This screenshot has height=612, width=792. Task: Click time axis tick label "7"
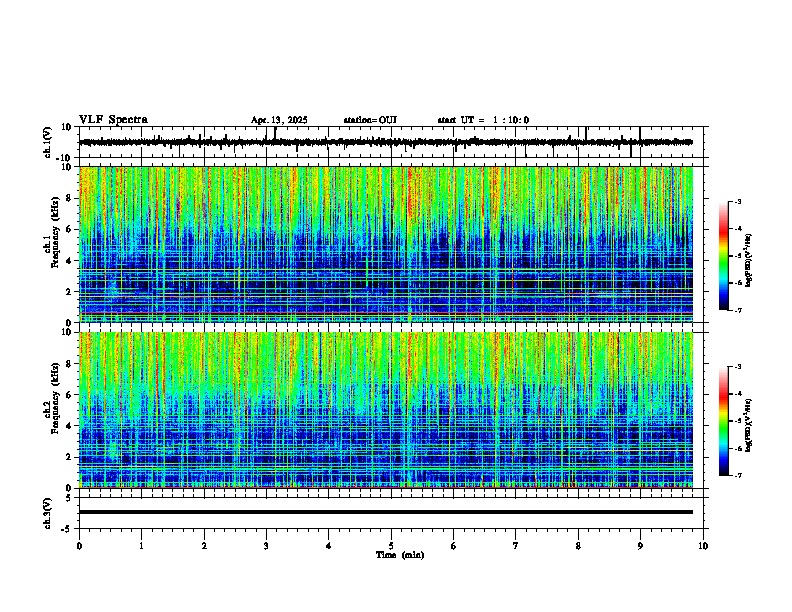pos(516,546)
